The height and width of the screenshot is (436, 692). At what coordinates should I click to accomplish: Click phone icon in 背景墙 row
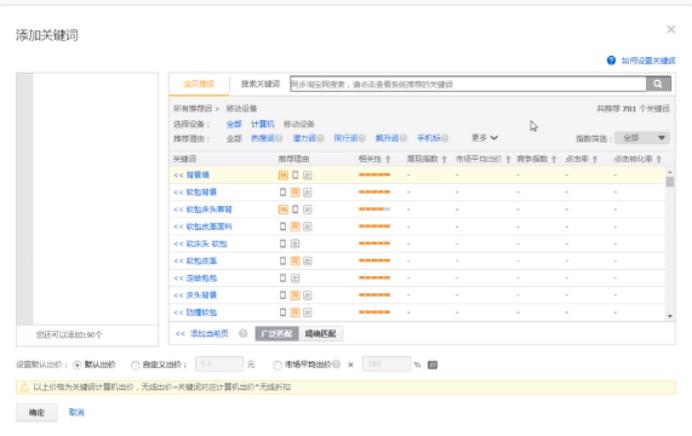tap(295, 175)
